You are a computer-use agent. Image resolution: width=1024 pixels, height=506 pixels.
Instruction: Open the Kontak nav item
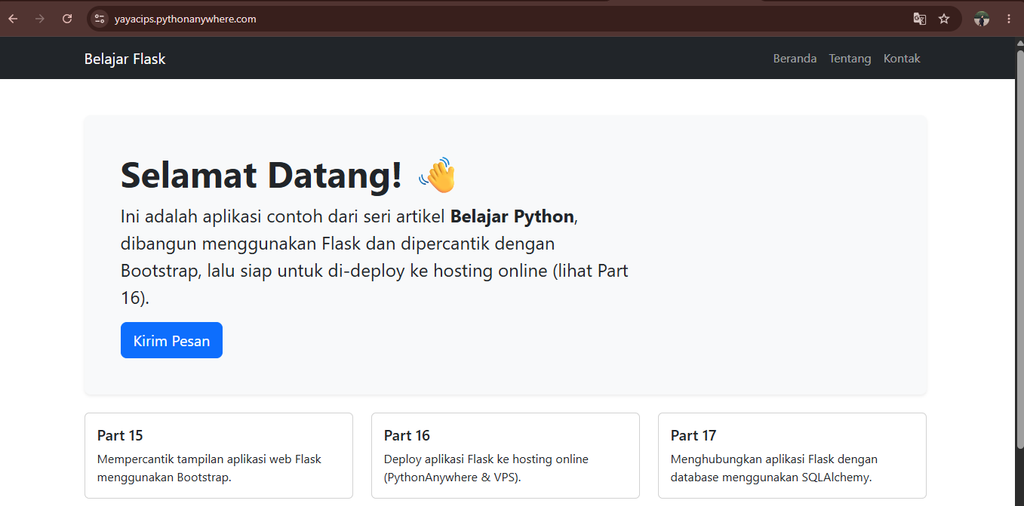(902, 59)
